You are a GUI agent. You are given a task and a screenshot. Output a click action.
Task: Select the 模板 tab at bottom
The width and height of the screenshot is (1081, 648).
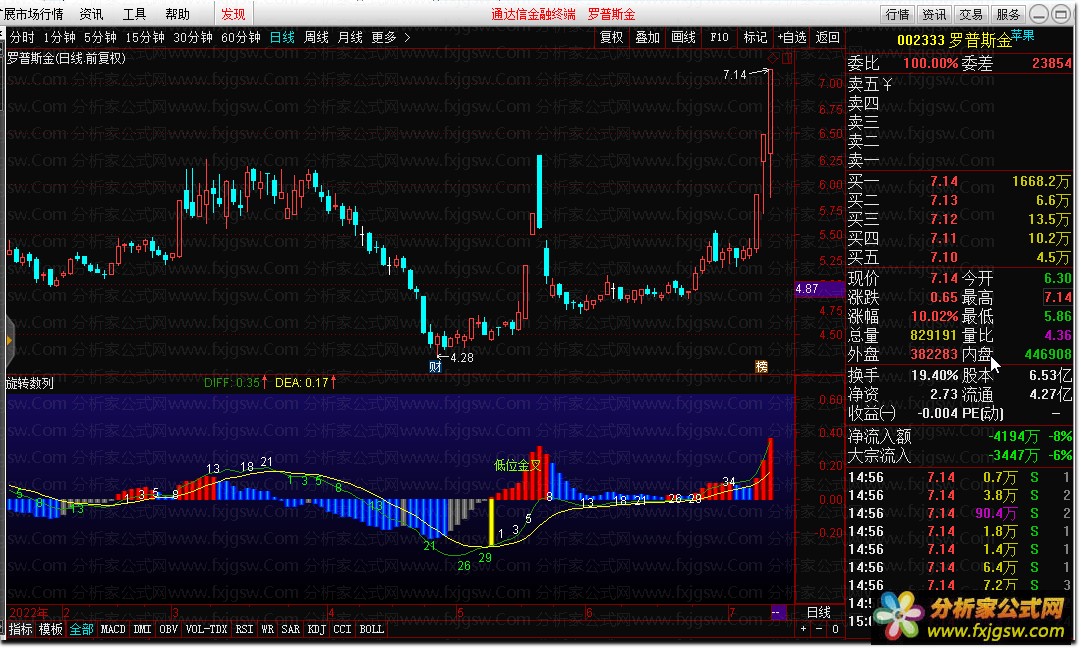tap(50, 629)
